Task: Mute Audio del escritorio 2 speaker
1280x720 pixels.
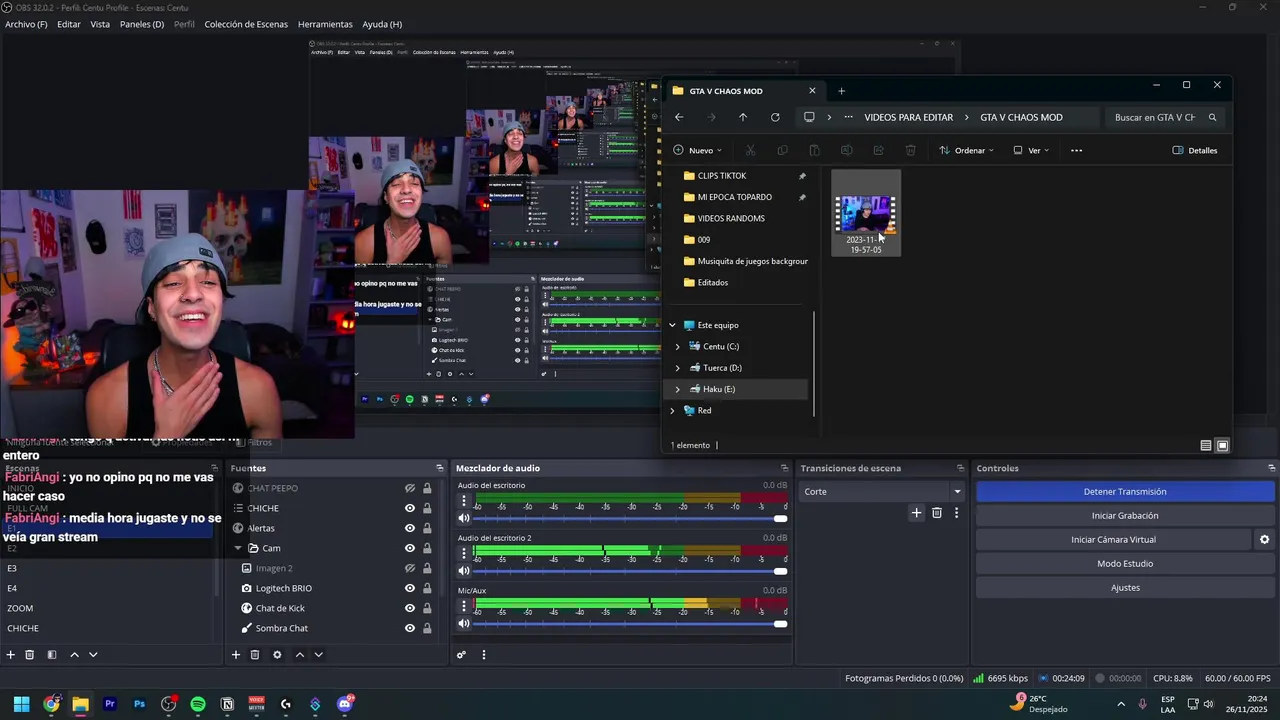Action: click(x=463, y=571)
